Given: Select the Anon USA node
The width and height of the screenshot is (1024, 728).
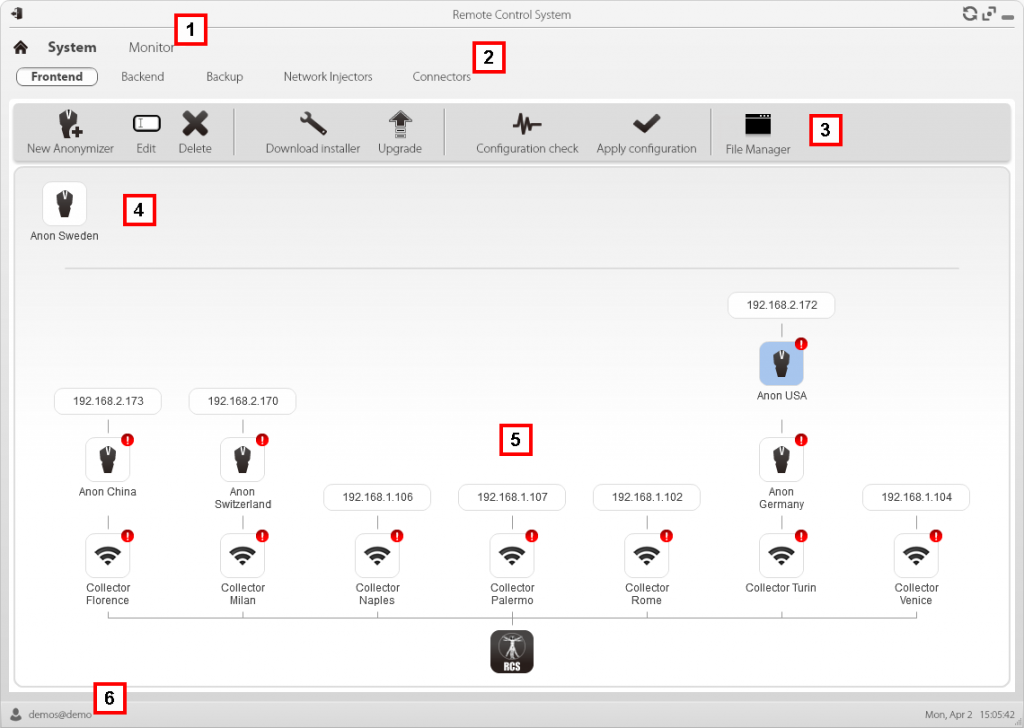Looking at the screenshot, I should point(781,363).
